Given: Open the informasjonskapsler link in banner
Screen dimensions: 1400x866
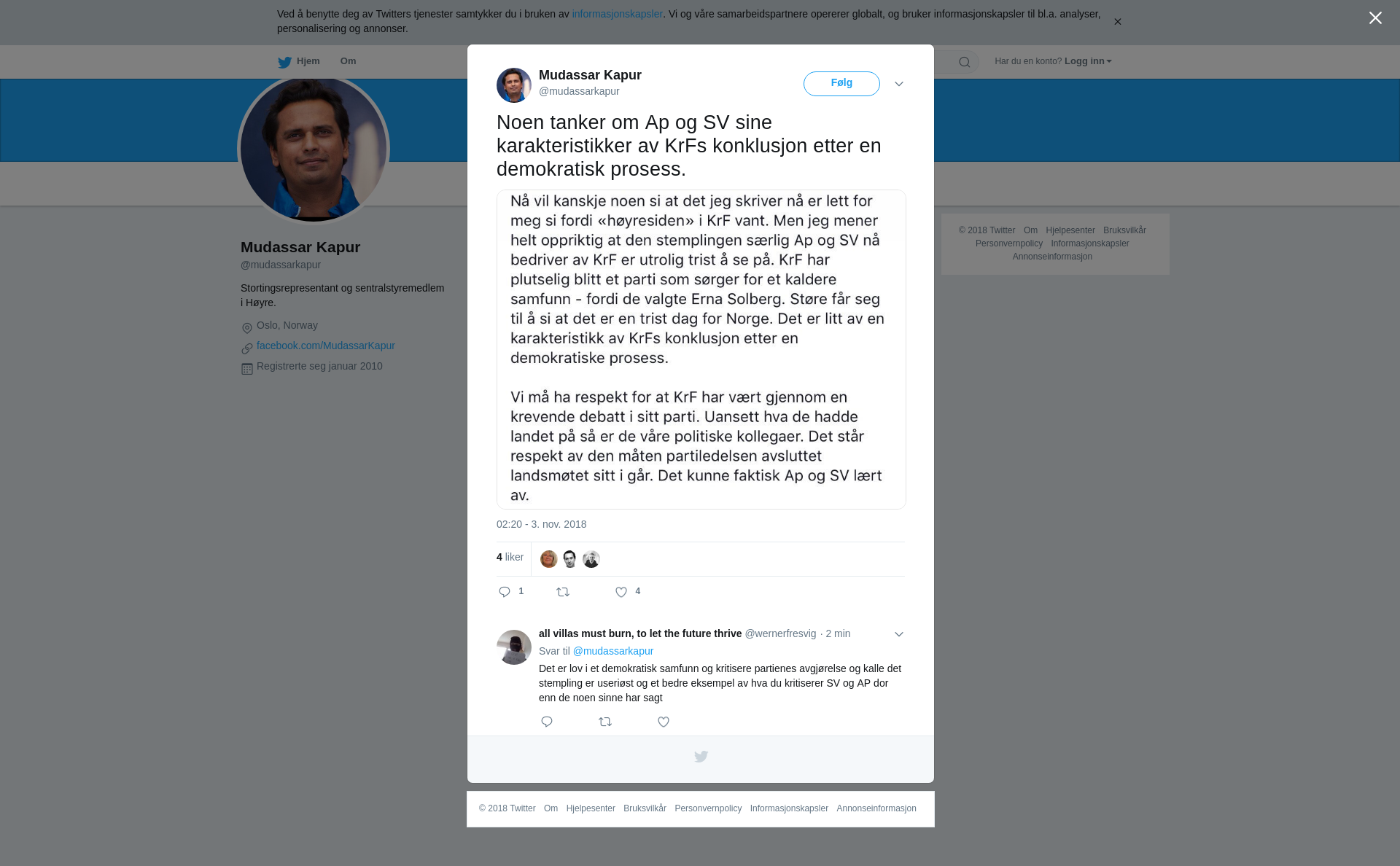Looking at the screenshot, I should pos(617,14).
